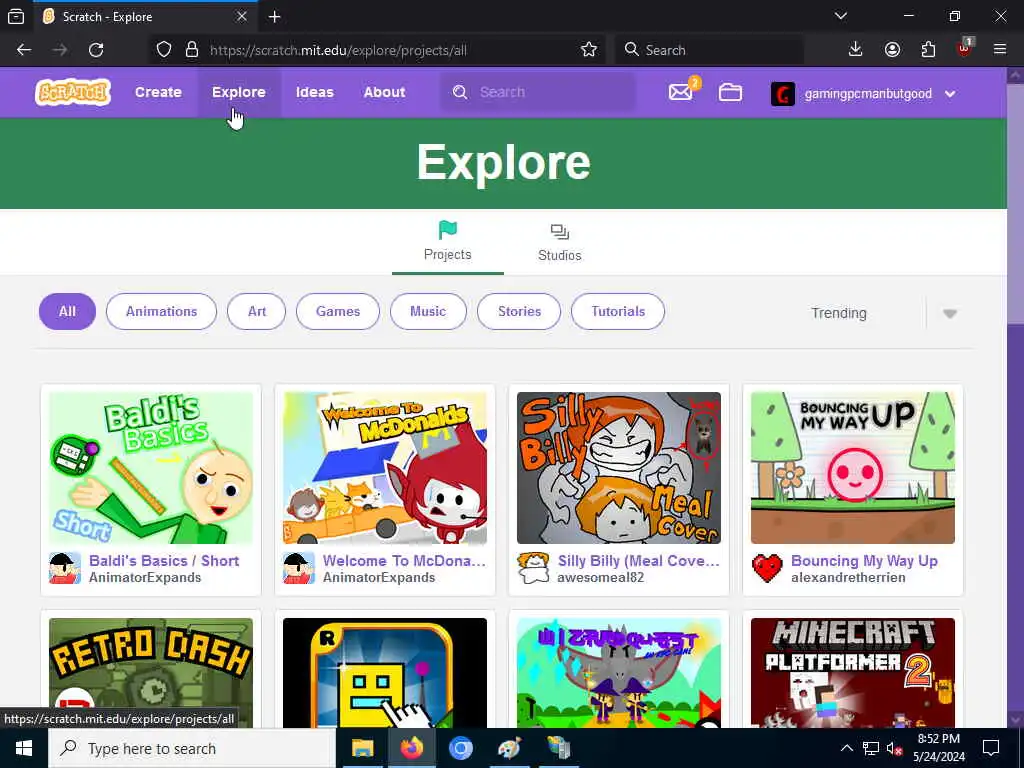Go back with the browser back arrow
Image resolution: width=1024 pixels, height=768 pixels.
[24, 50]
